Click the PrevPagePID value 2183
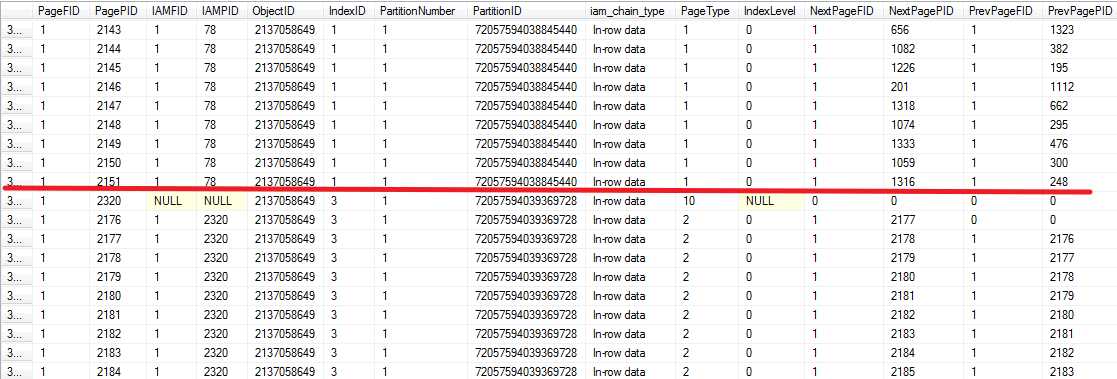This screenshot has height=379, width=1117. (x=1080, y=371)
